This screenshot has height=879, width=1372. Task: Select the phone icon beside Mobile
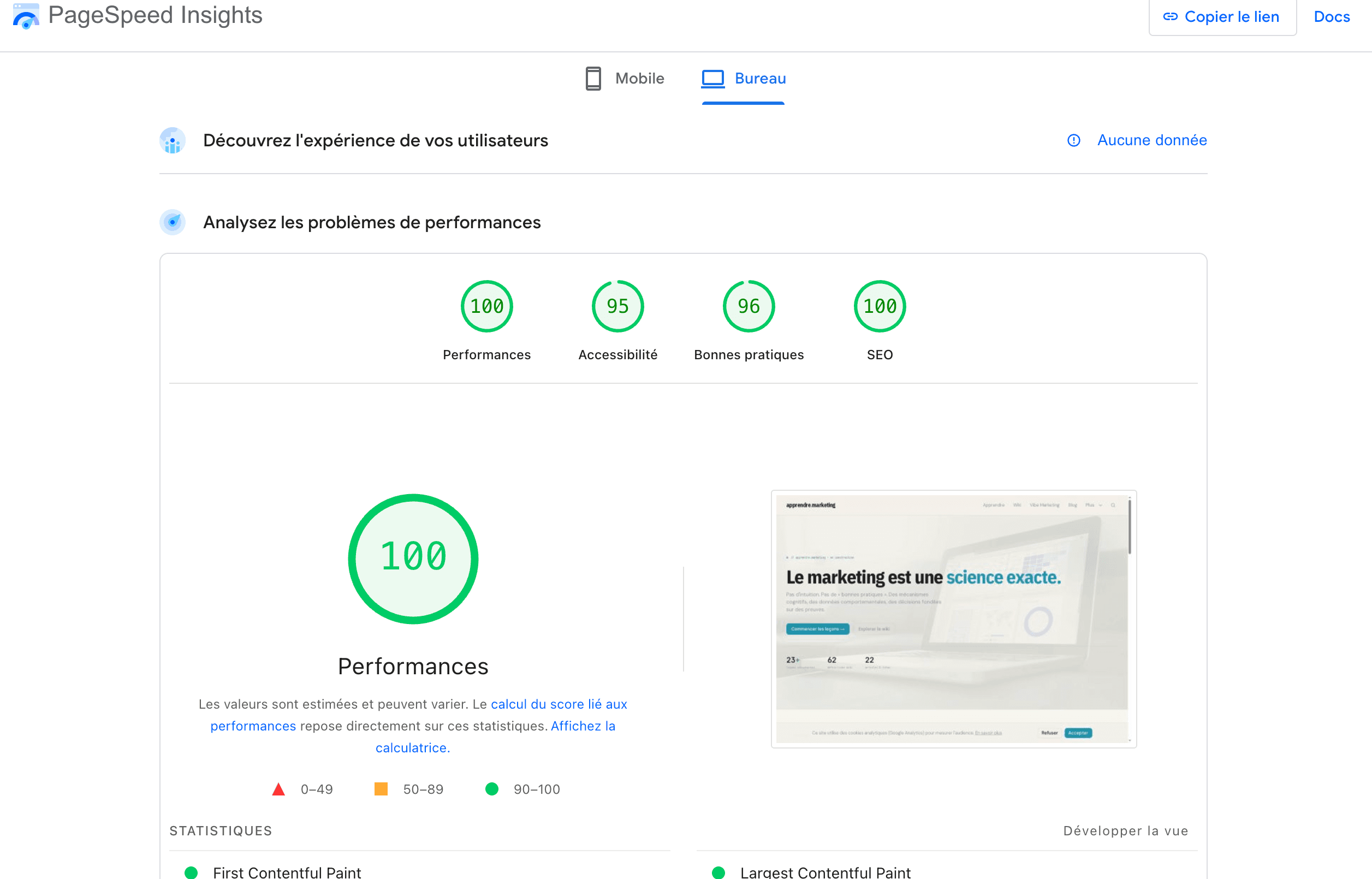pos(593,79)
